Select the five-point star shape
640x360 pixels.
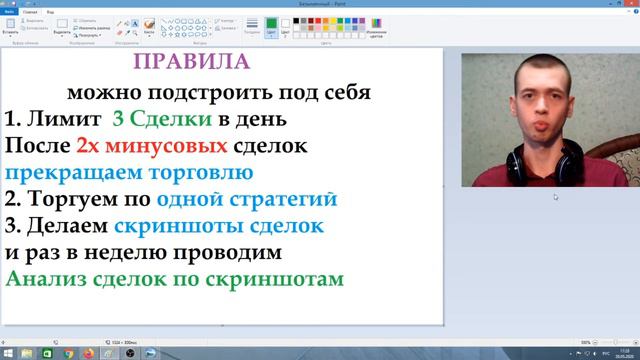[x=177, y=35]
